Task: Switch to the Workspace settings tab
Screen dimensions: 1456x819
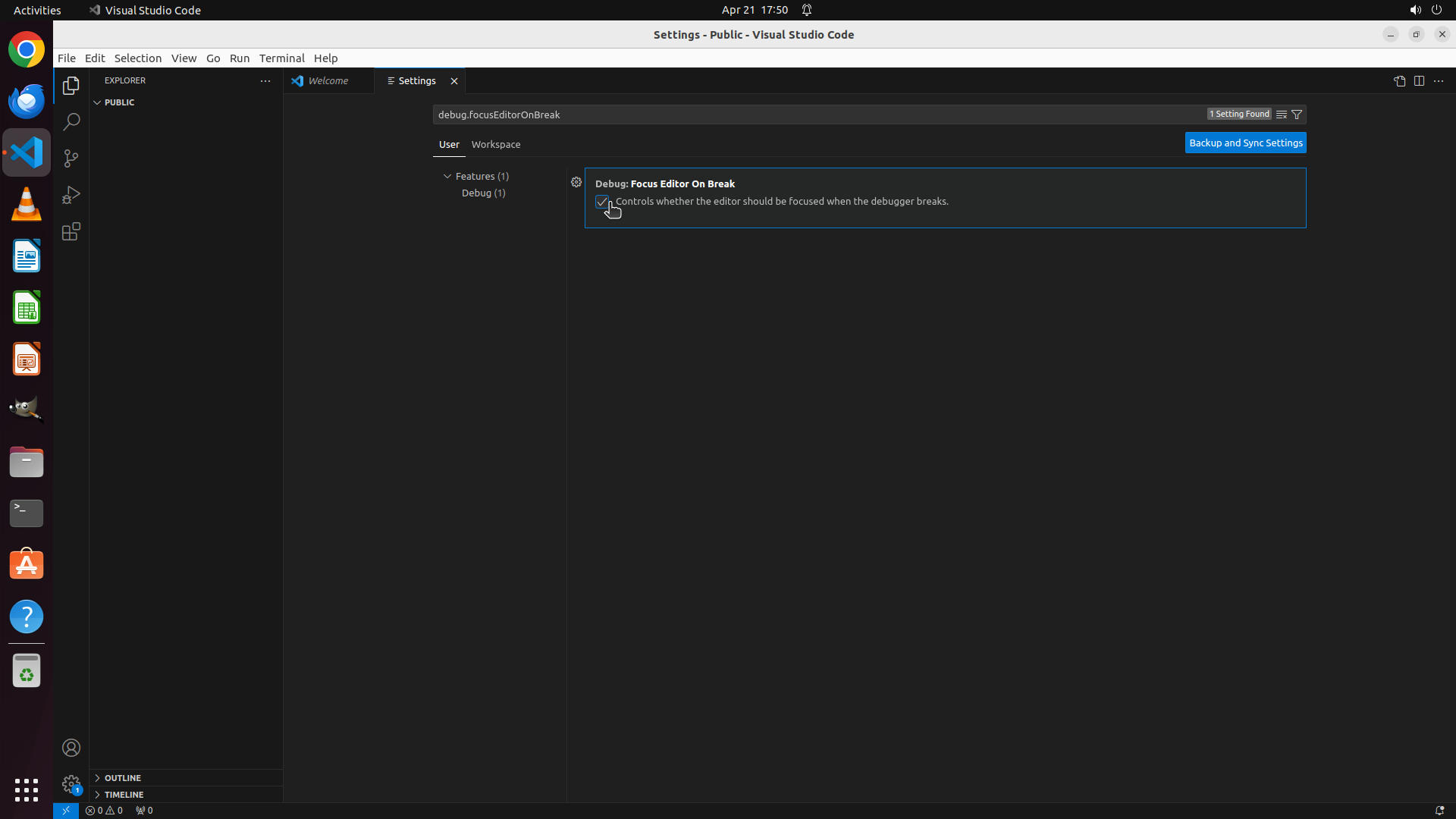Action: click(496, 144)
